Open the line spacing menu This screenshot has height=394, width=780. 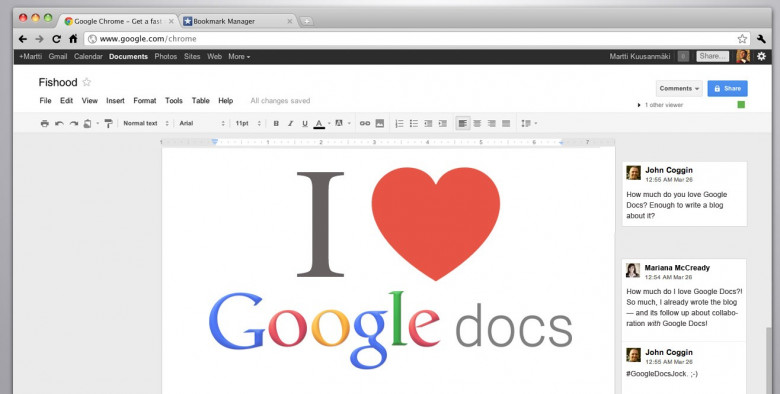pyautogui.click(x=529, y=123)
